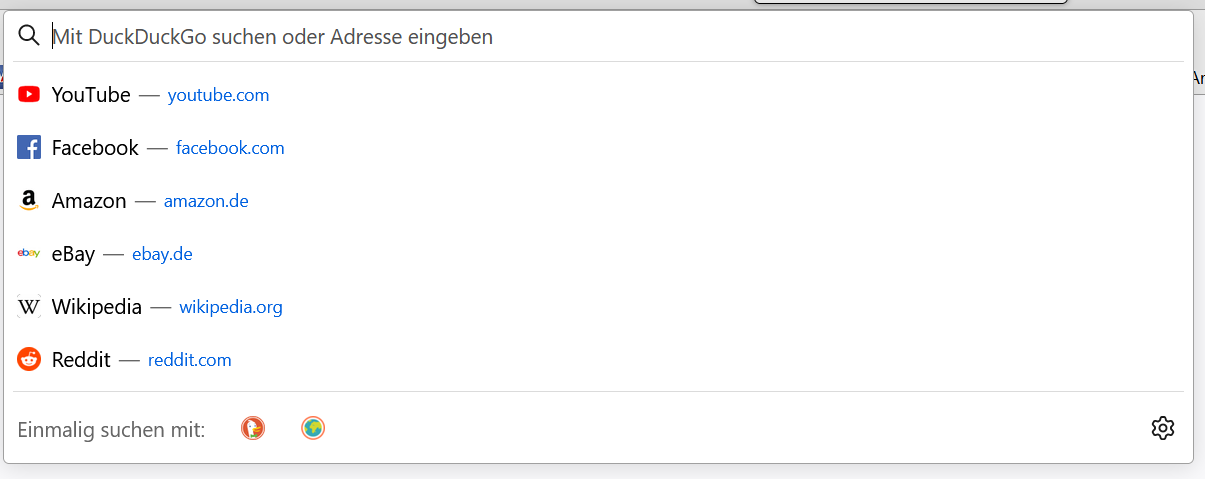Go to the reddit.com link
The image size is (1205, 479).
[x=189, y=360]
